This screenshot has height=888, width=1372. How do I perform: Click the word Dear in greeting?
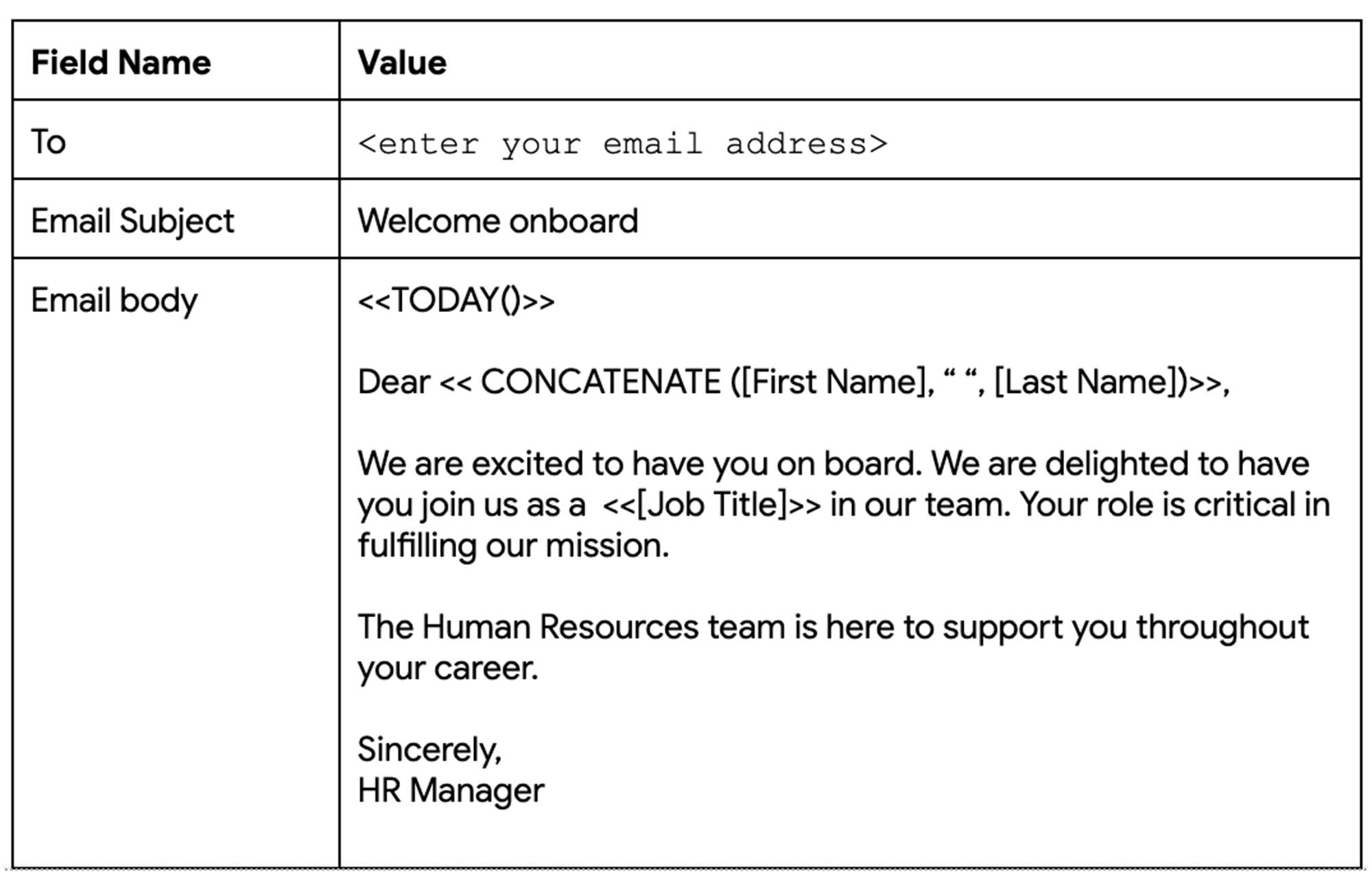[394, 381]
